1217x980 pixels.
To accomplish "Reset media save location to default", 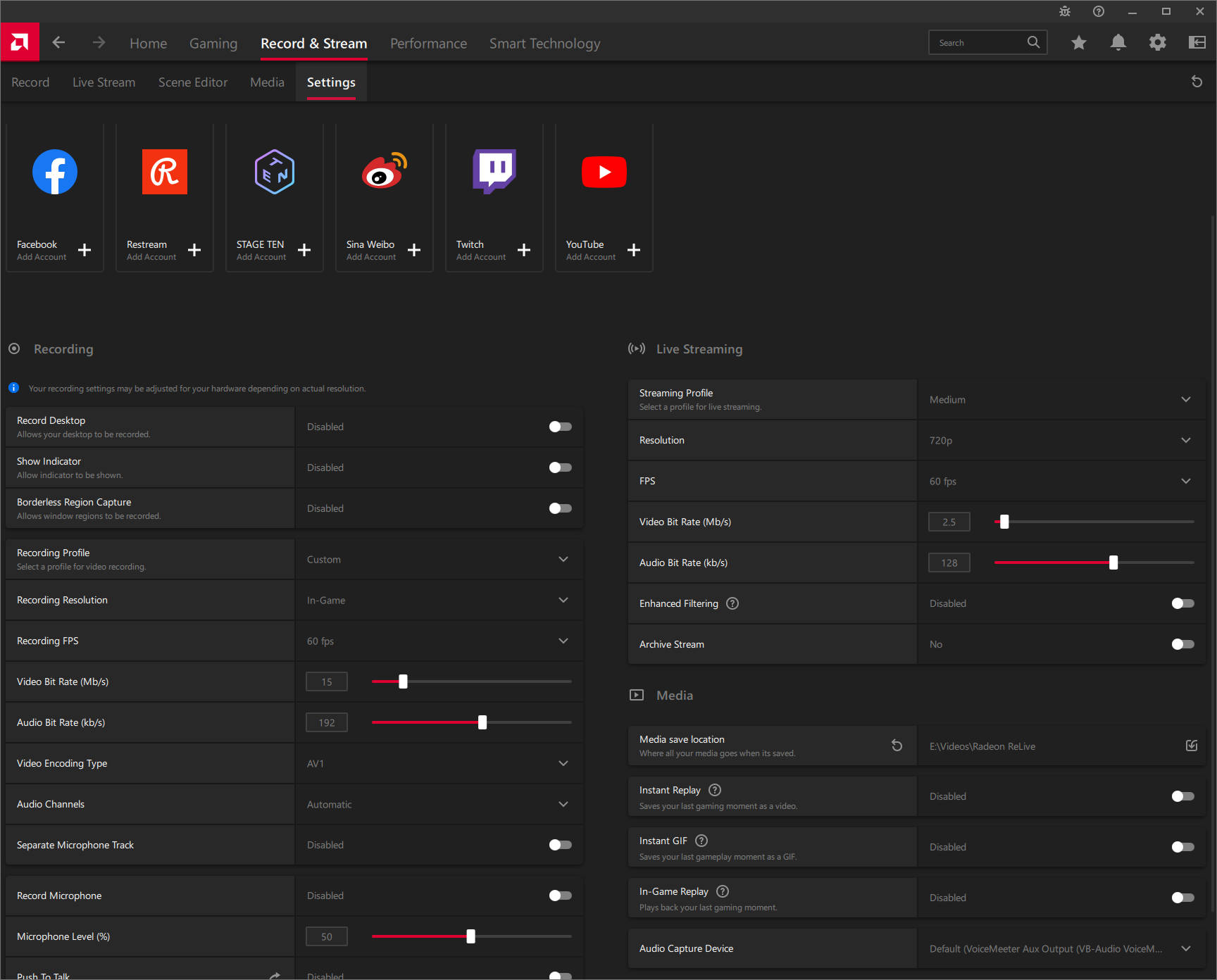I will (897, 746).
